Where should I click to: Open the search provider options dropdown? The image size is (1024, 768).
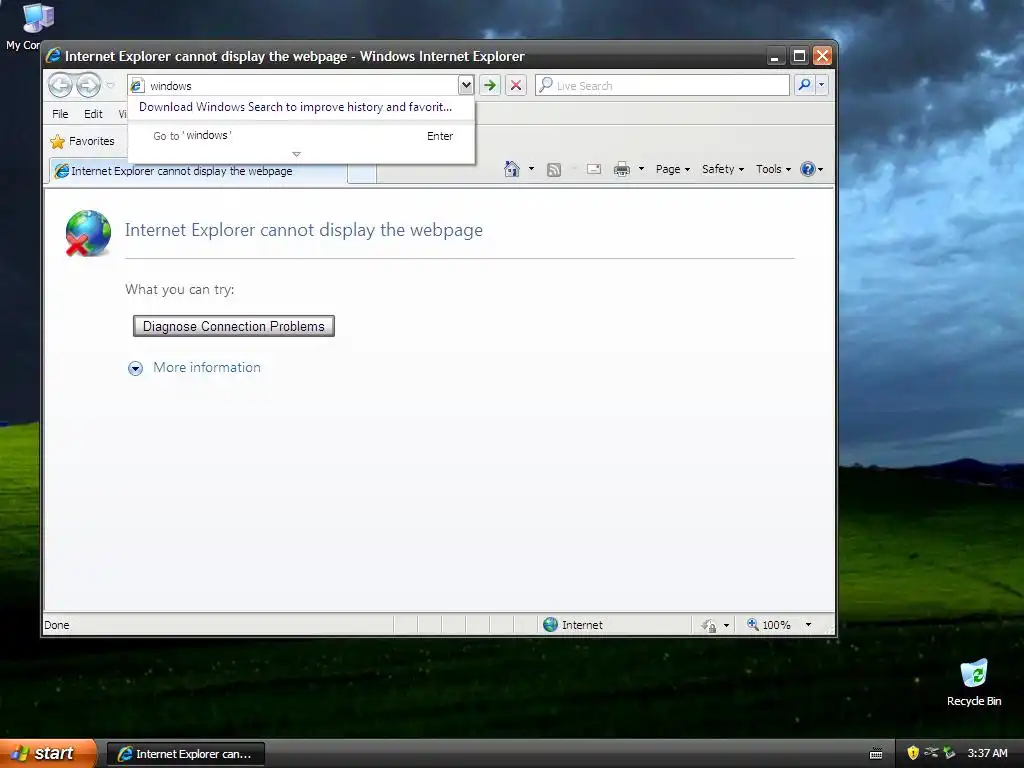pyautogui.click(x=822, y=85)
